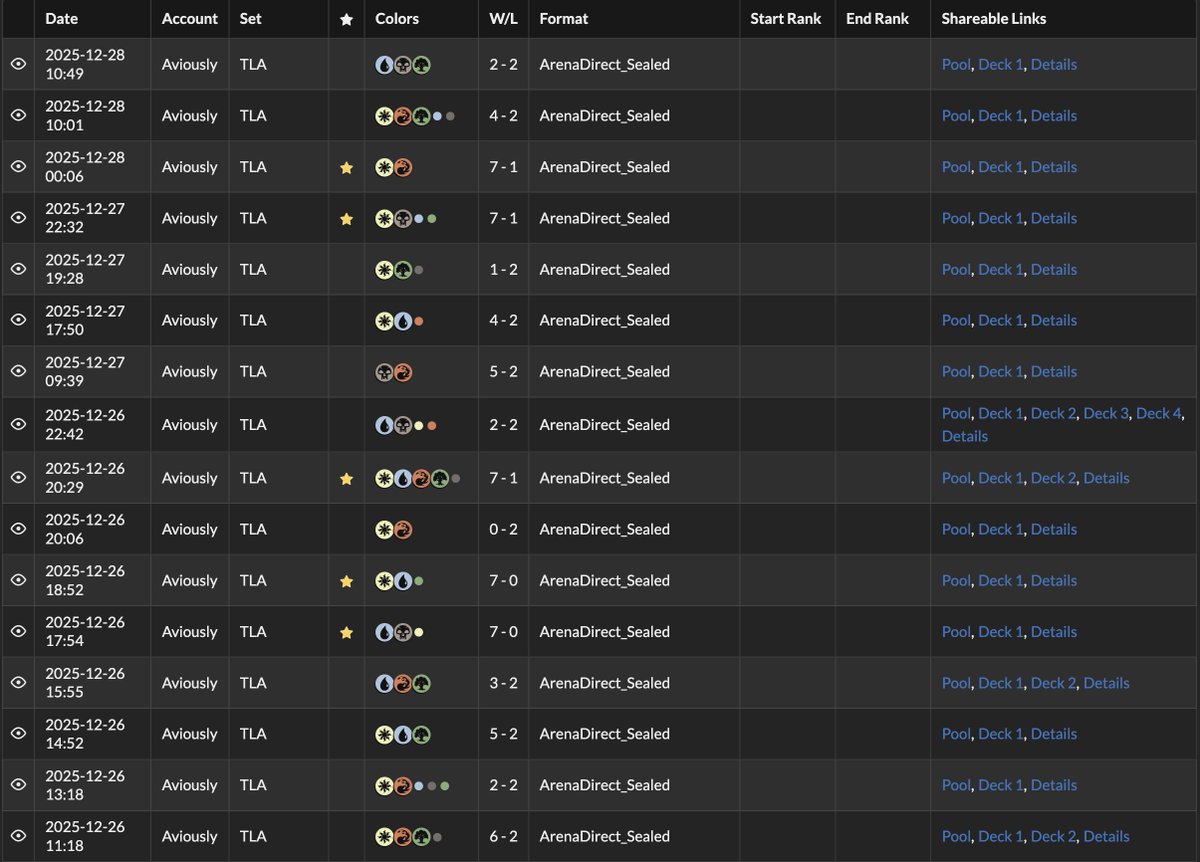Image resolution: width=1200 pixels, height=862 pixels.
Task: Click eye icon for 2025-12-26 13:18 row
Action: point(18,785)
